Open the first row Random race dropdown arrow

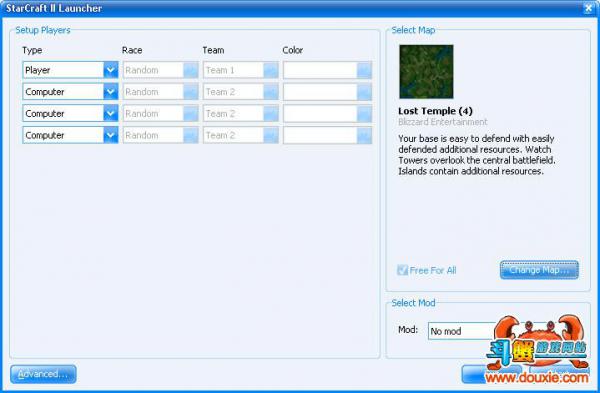[x=191, y=70]
